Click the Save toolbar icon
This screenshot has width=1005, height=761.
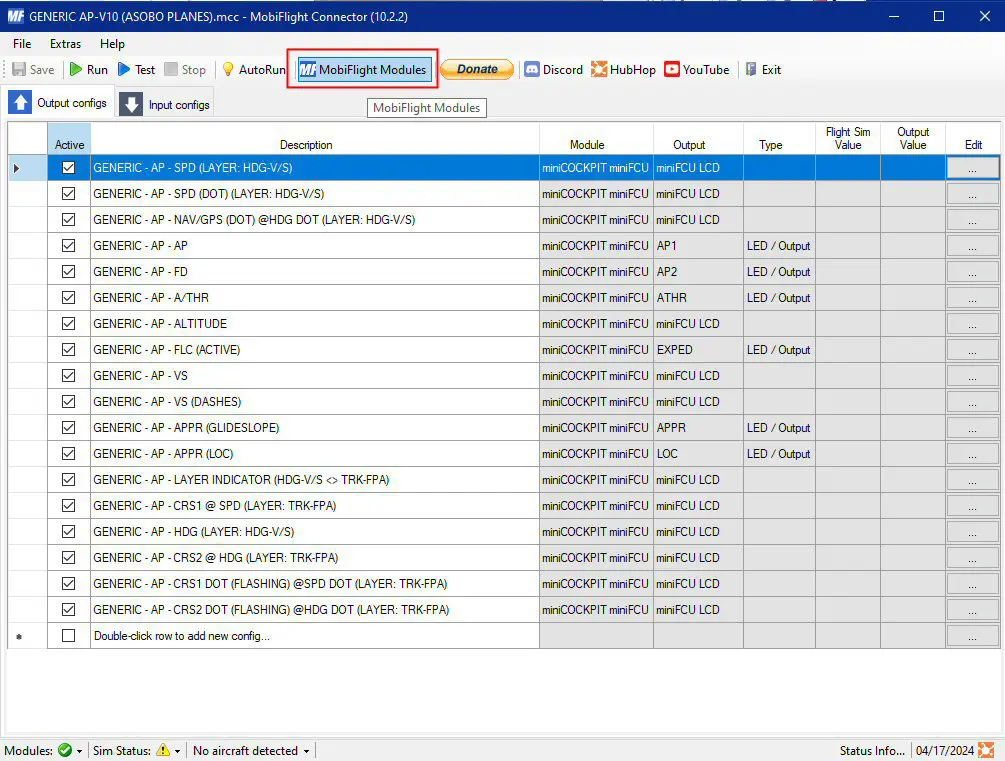(33, 69)
